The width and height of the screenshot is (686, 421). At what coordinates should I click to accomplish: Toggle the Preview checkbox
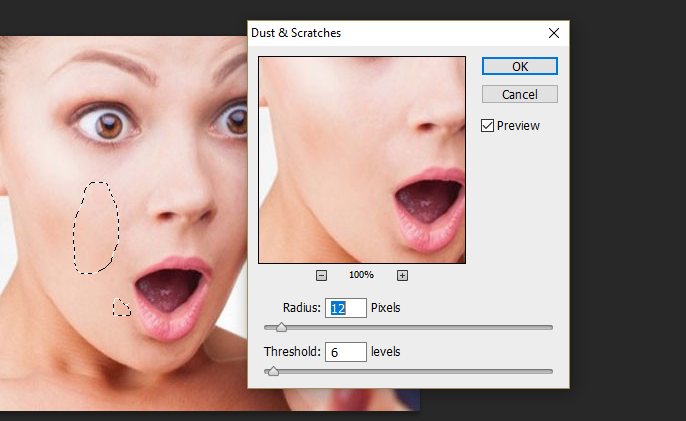(x=487, y=126)
